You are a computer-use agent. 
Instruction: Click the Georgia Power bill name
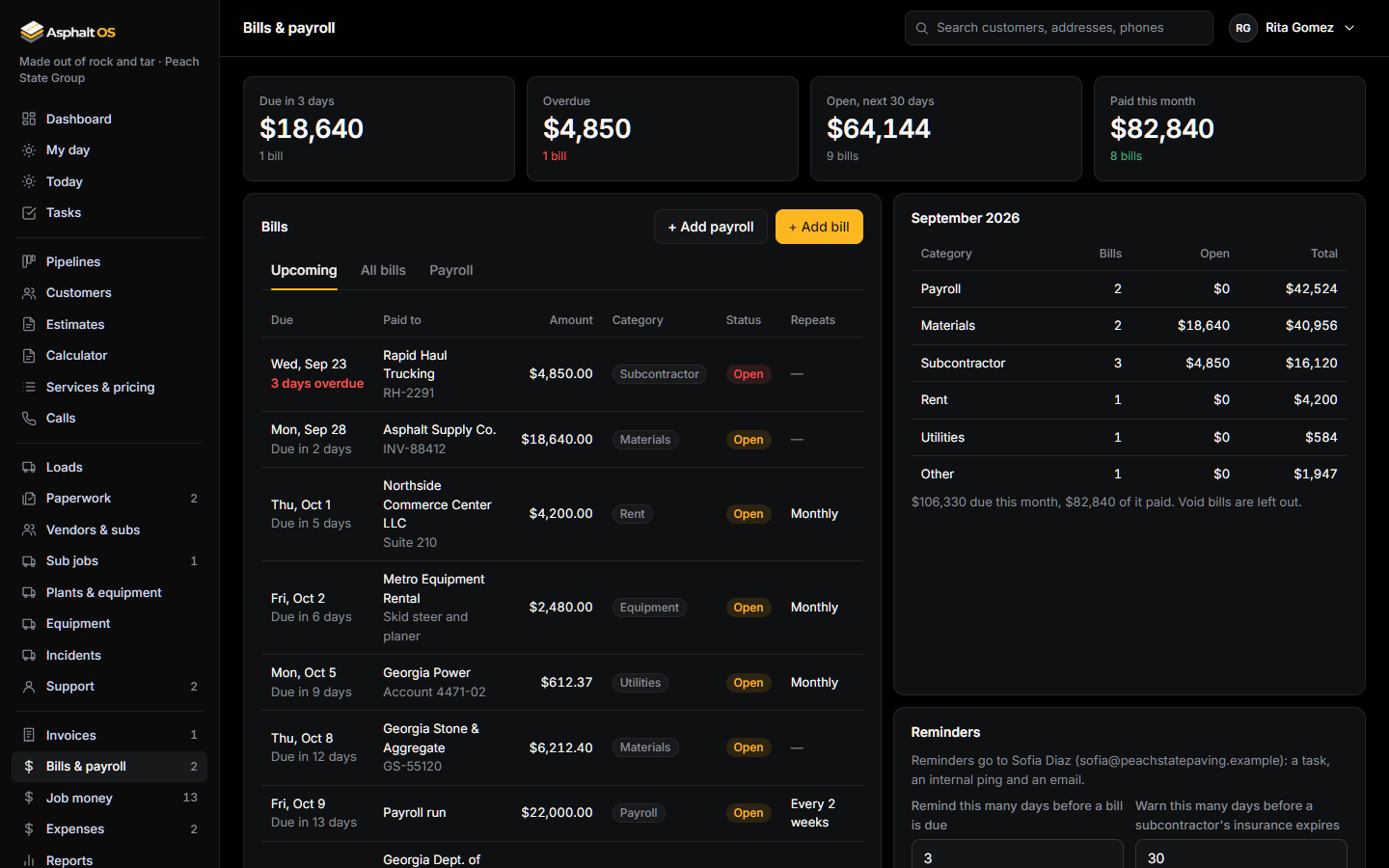point(426,673)
